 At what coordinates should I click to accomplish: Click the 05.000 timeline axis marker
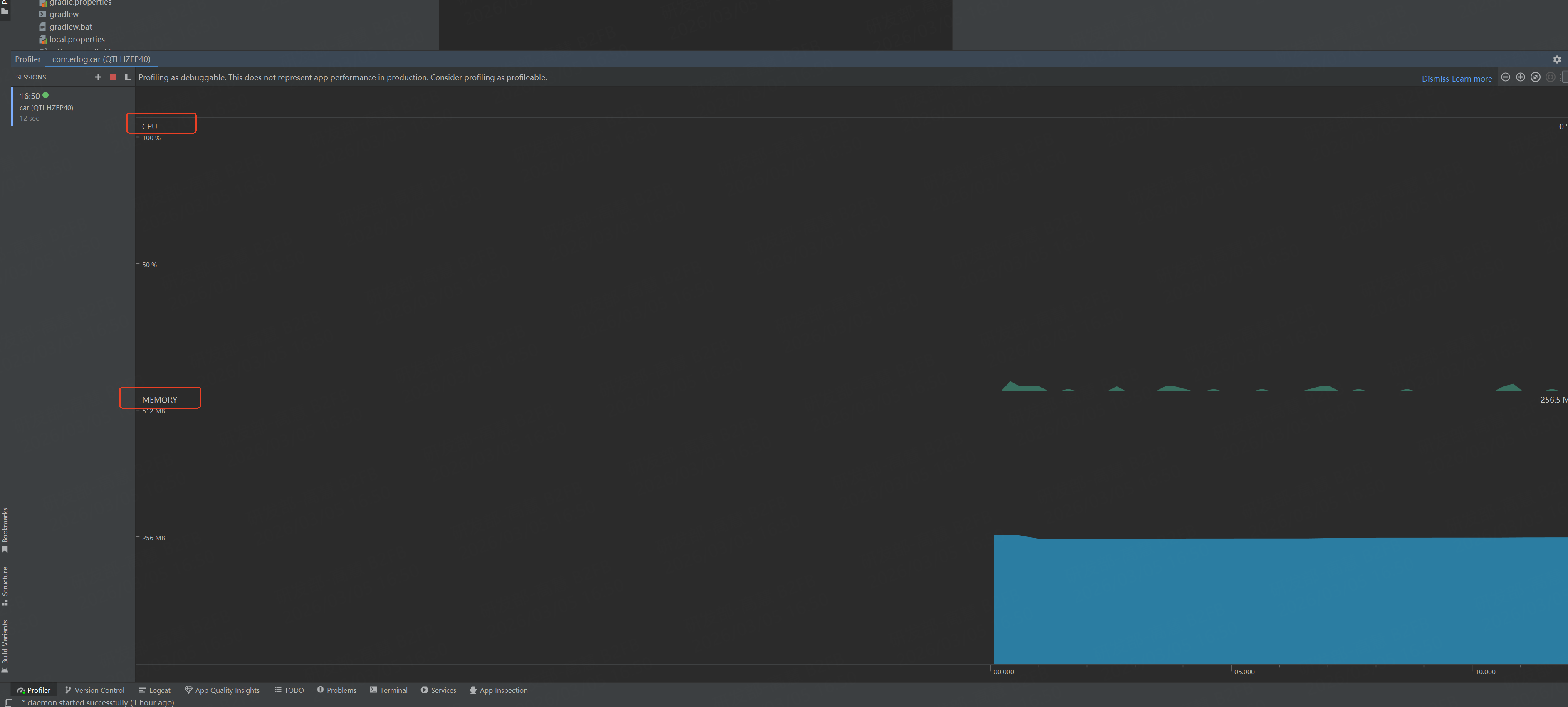click(x=1244, y=672)
